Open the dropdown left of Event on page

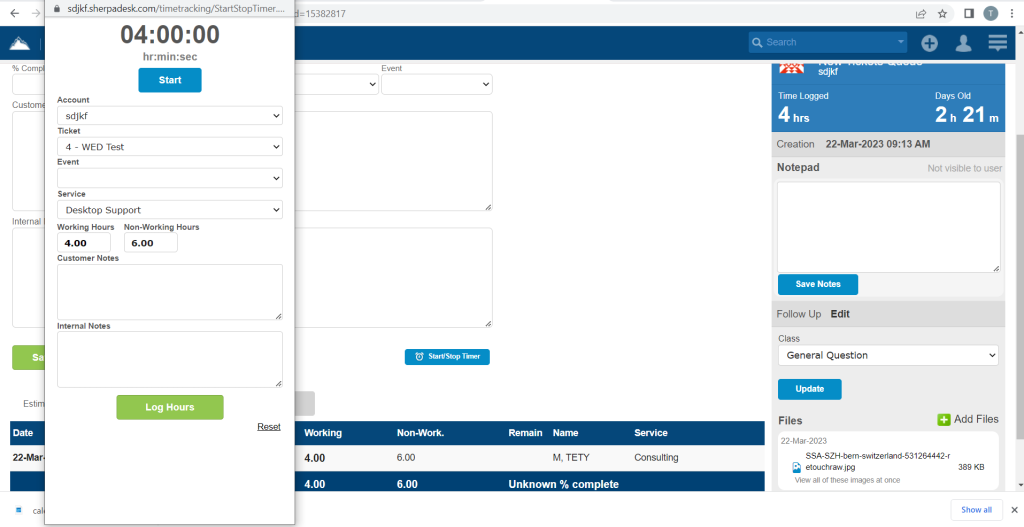pos(336,84)
